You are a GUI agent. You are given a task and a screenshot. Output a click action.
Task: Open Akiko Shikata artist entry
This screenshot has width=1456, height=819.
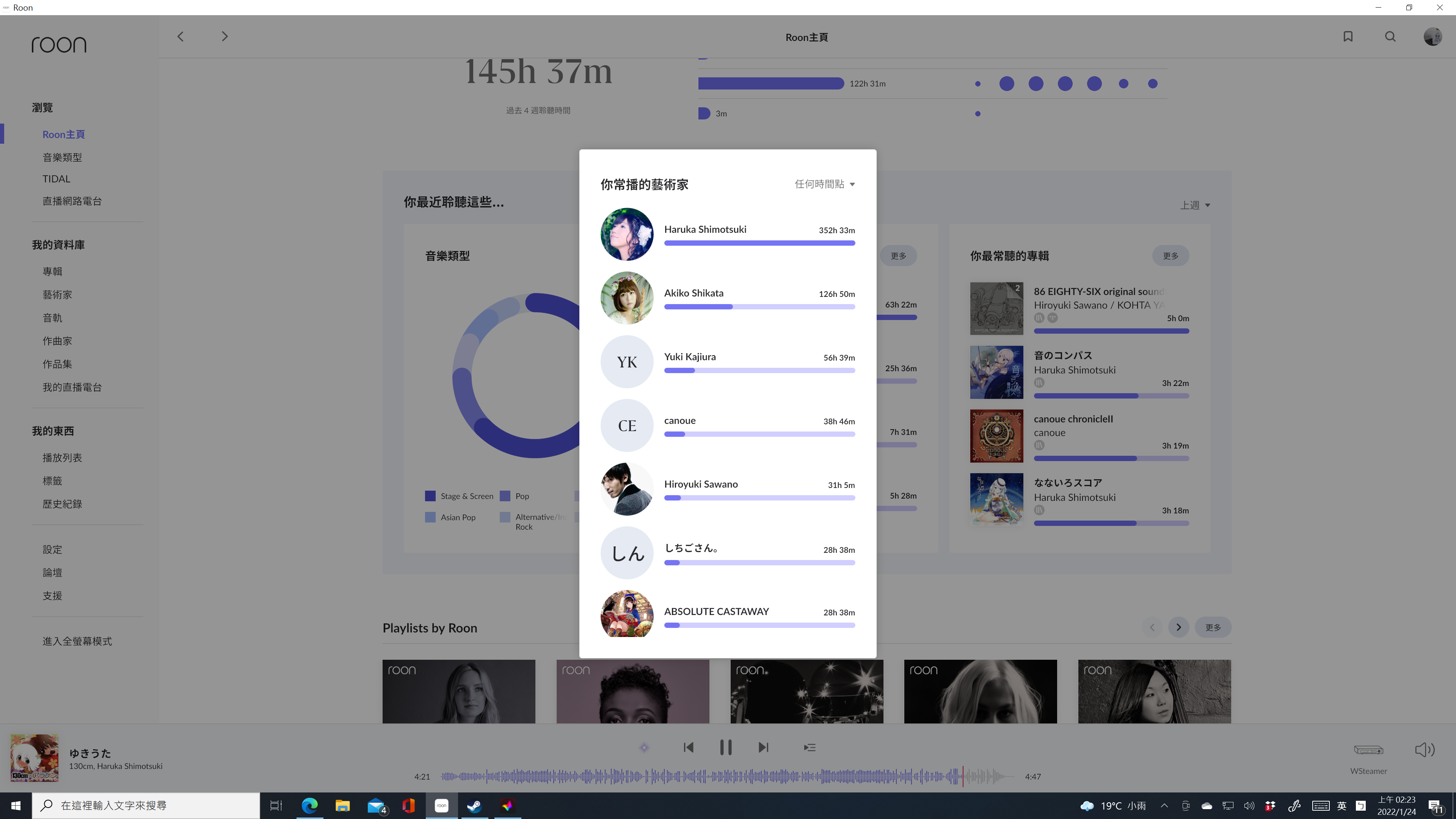[728, 298]
